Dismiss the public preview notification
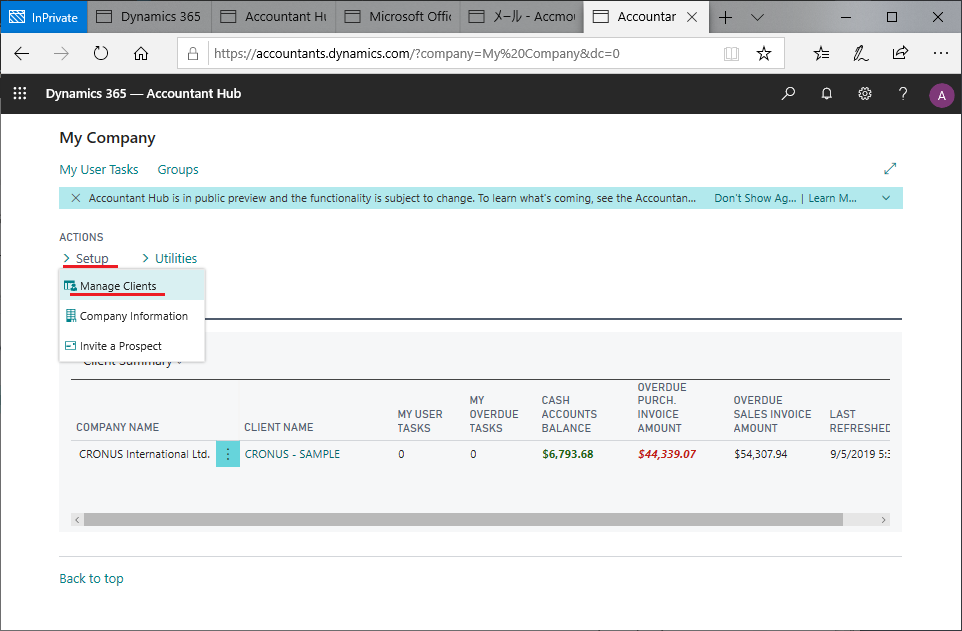The width and height of the screenshot is (962, 631). click(75, 198)
